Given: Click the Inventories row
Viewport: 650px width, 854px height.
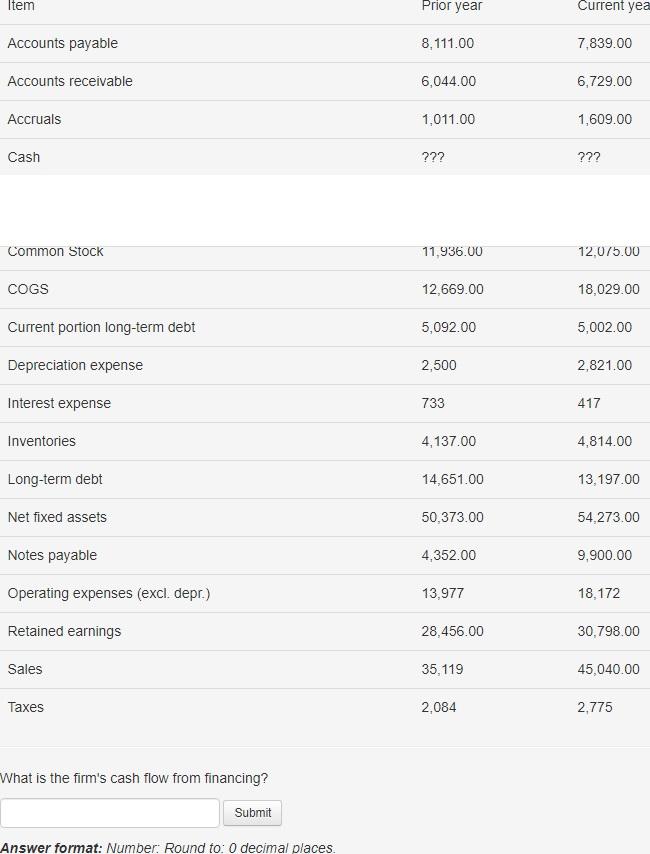Looking at the screenshot, I should [x=40, y=441].
